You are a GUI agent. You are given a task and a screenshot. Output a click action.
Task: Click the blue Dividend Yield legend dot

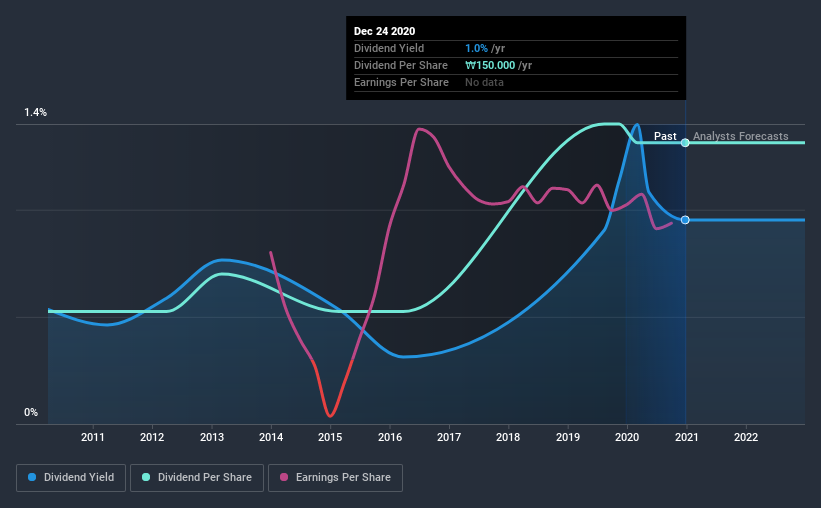coord(32,478)
